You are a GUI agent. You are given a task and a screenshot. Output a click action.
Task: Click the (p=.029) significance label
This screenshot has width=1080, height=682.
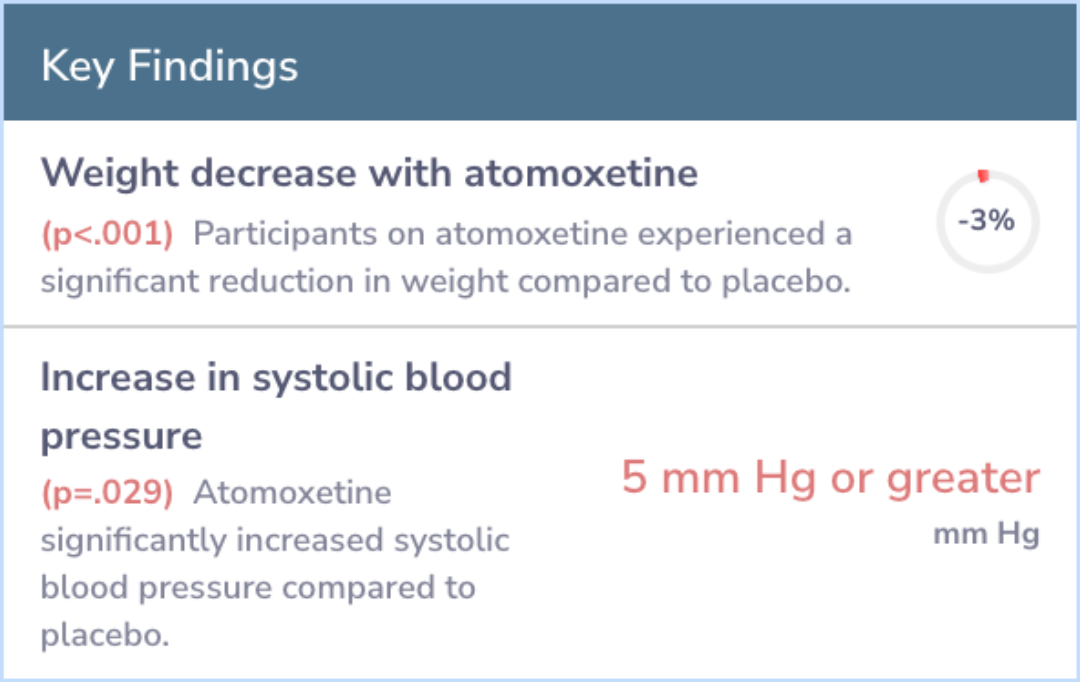click(107, 493)
